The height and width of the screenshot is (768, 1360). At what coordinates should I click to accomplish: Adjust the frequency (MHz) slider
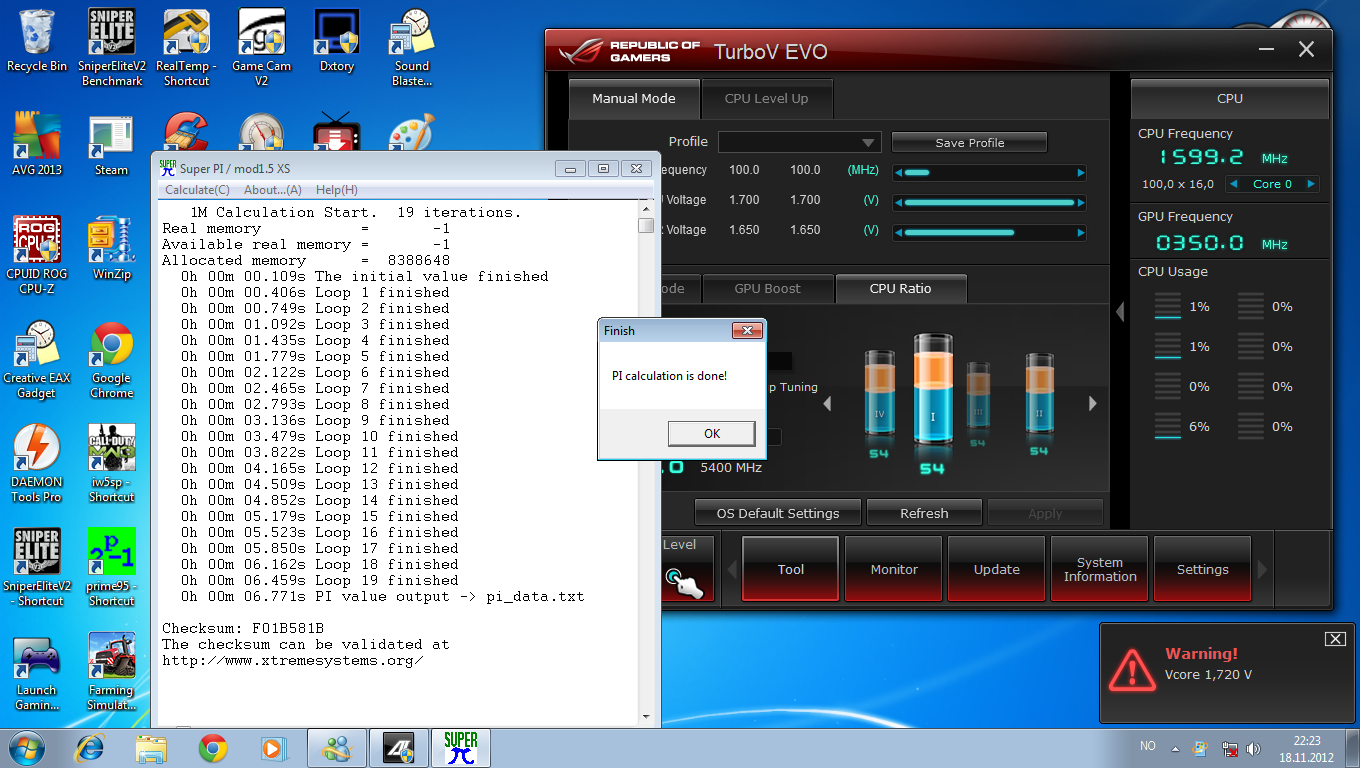[x=989, y=172]
